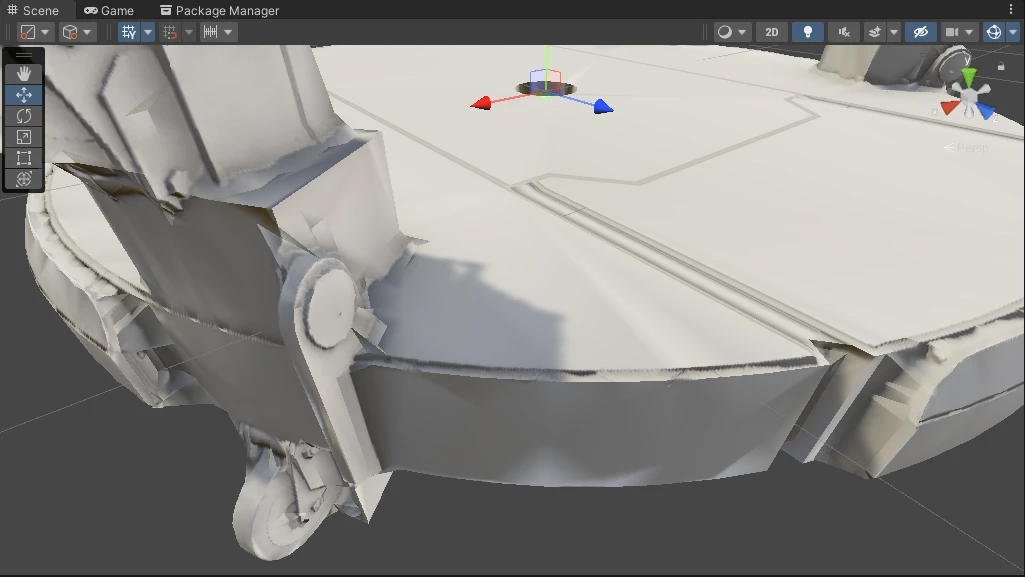Screen dimensions: 1025x577
Task: Toggle scene effects layers button
Action: [875, 32]
